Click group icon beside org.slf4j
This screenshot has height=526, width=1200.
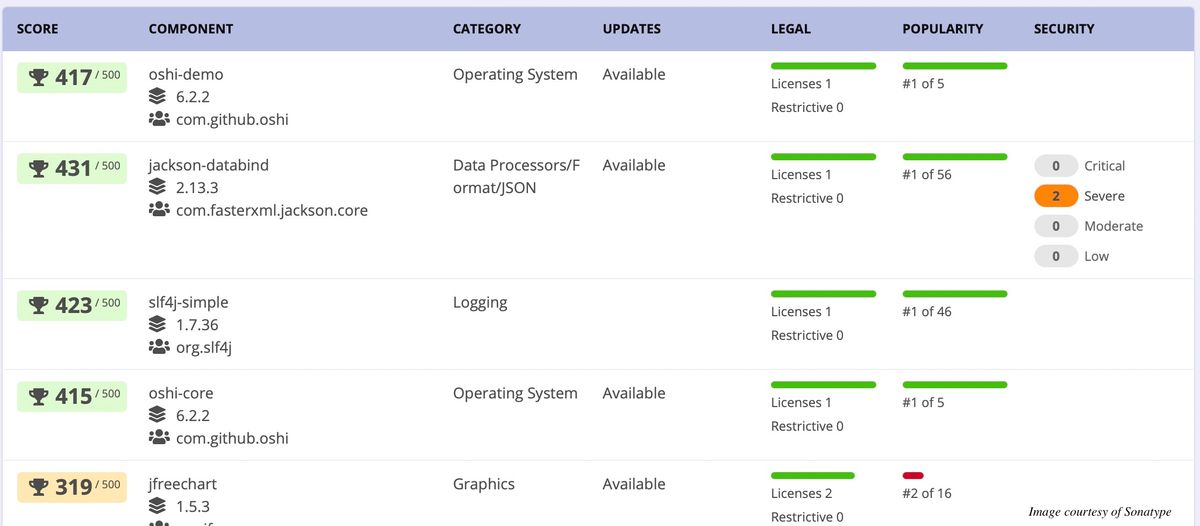click(159, 347)
